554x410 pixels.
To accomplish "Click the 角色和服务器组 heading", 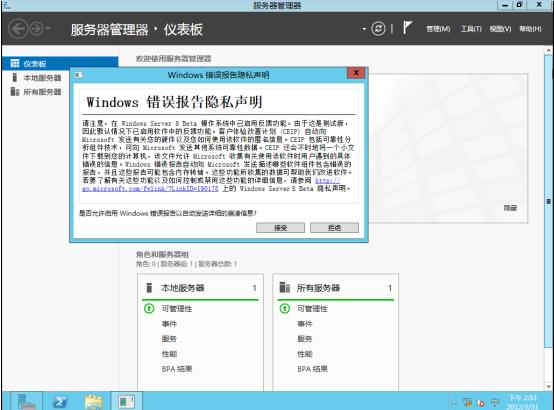I will point(162,254).
